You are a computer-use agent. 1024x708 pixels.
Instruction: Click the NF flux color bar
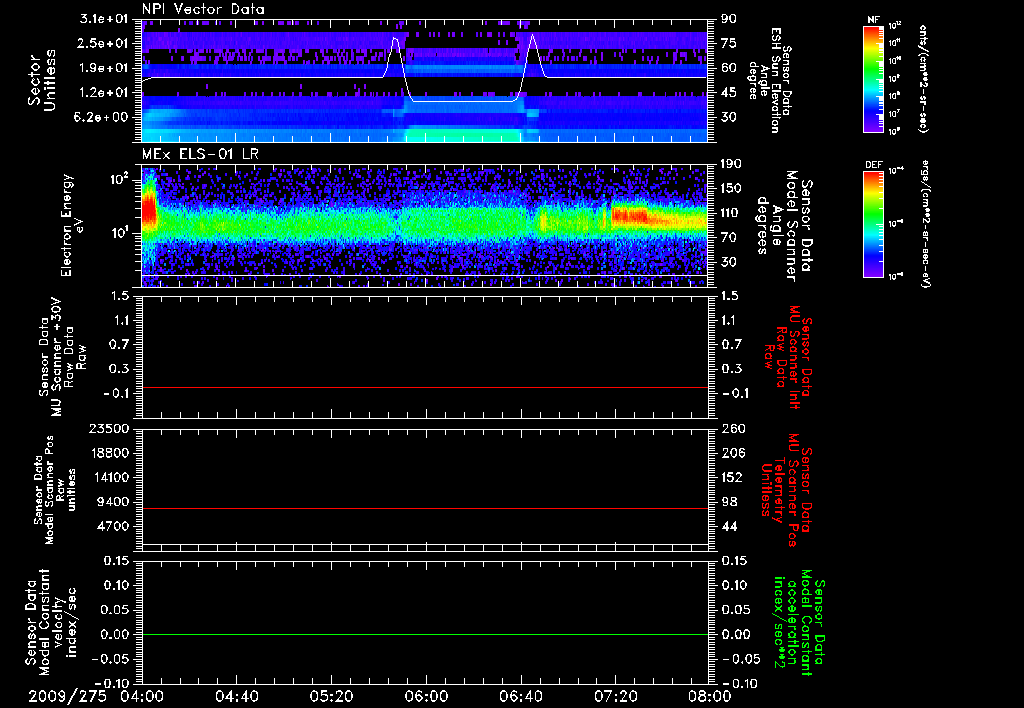point(874,78)
